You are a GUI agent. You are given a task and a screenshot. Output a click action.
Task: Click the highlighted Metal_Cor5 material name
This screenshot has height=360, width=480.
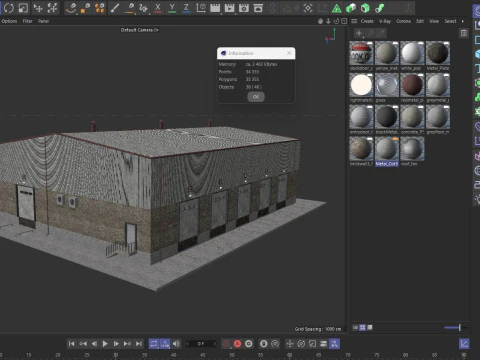(387, 164)
